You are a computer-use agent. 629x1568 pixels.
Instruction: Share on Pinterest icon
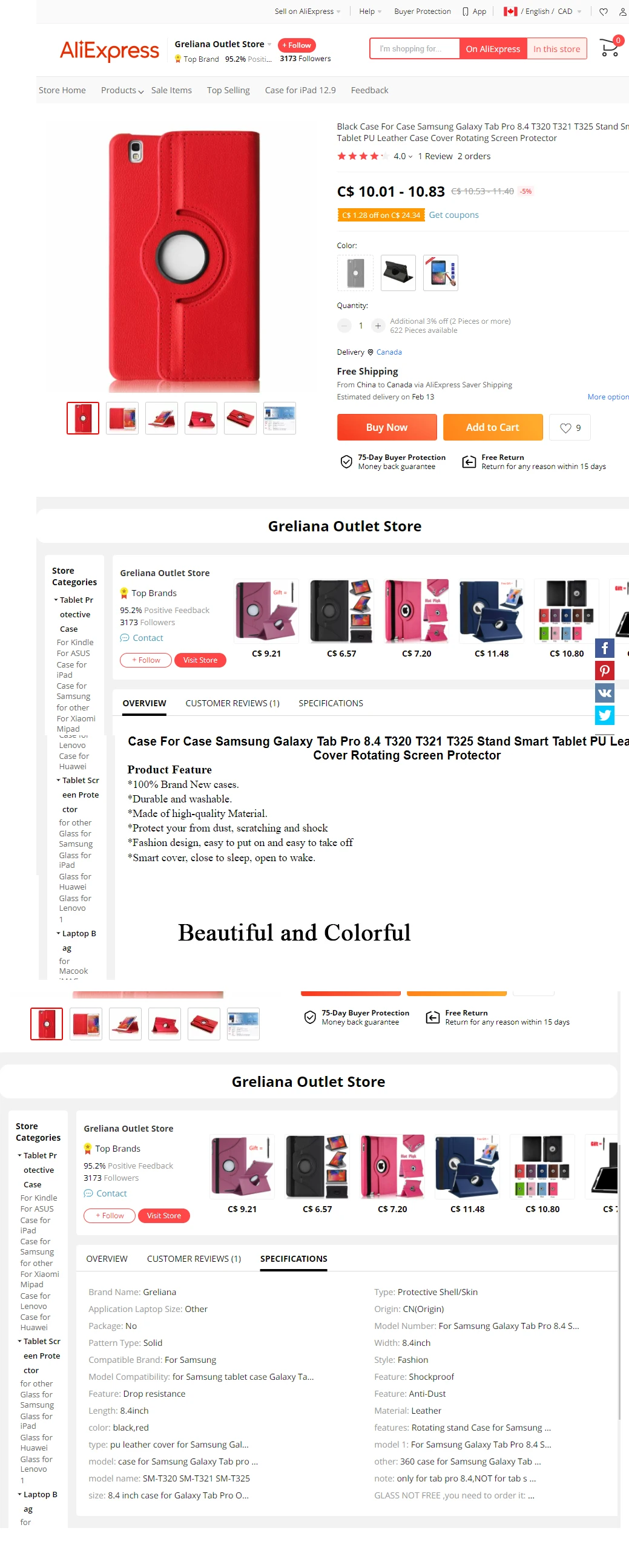(x=605, y=670)
